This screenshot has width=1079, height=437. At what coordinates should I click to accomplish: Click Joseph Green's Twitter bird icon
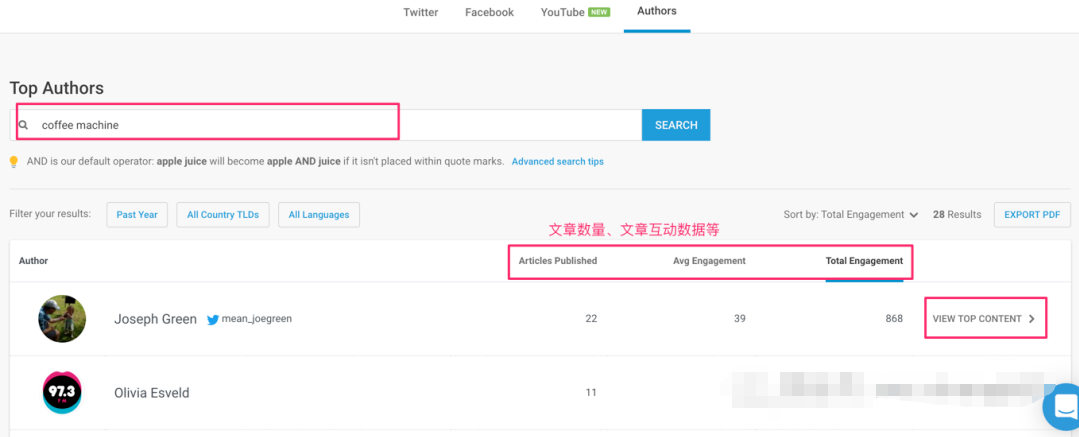[x=213, y=319]
